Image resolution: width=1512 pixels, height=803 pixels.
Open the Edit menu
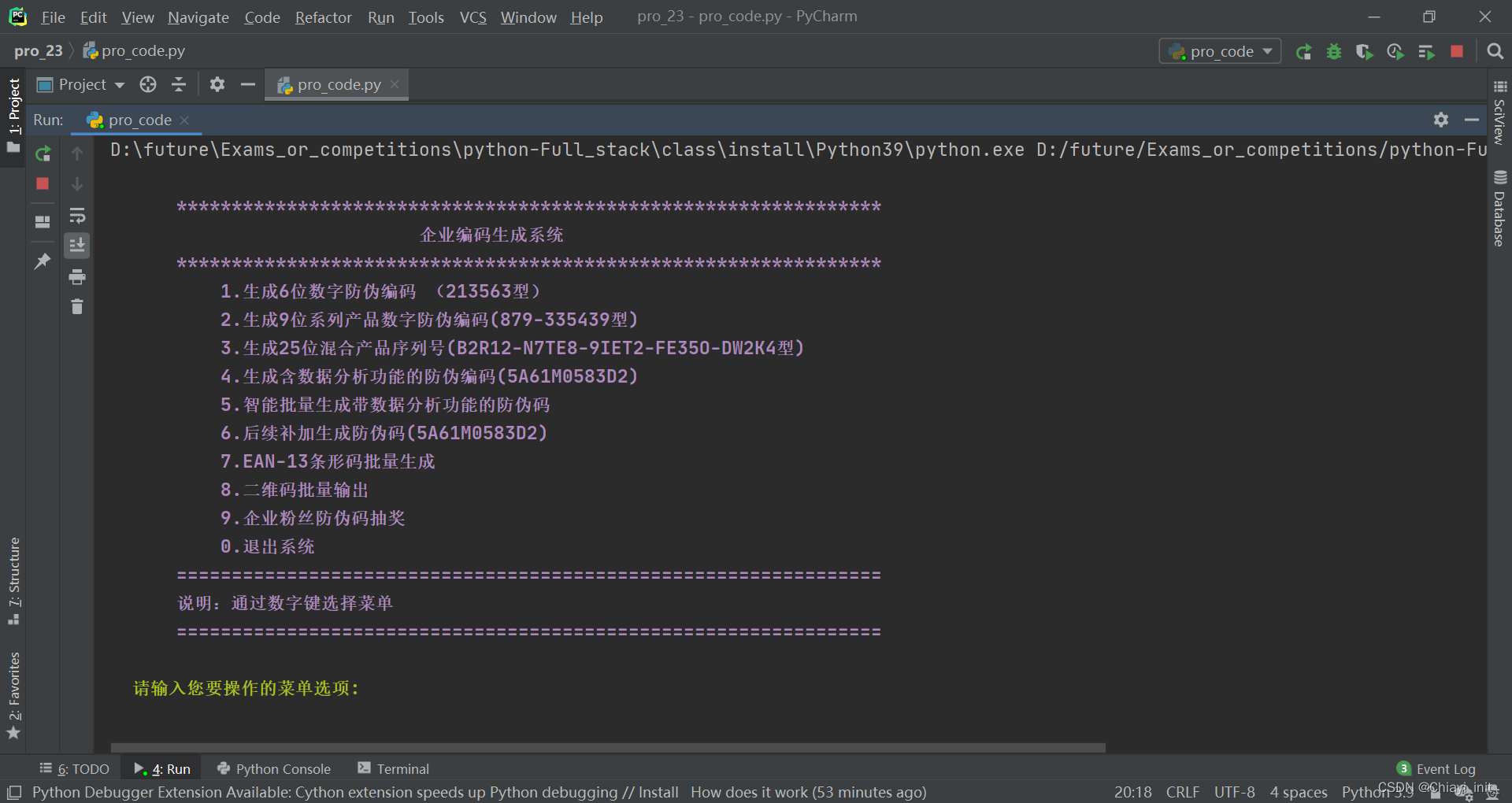(93, 17)
